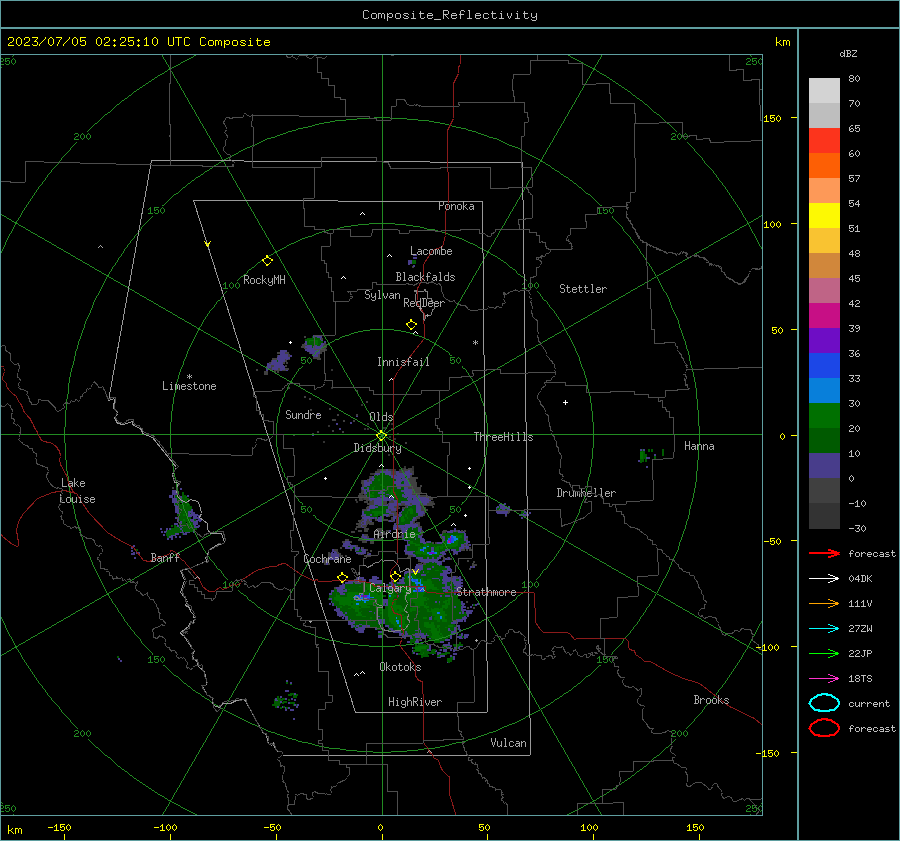The image size is (900, 841).
Task: Select the Lacombe label
Action: coord(431,251)
